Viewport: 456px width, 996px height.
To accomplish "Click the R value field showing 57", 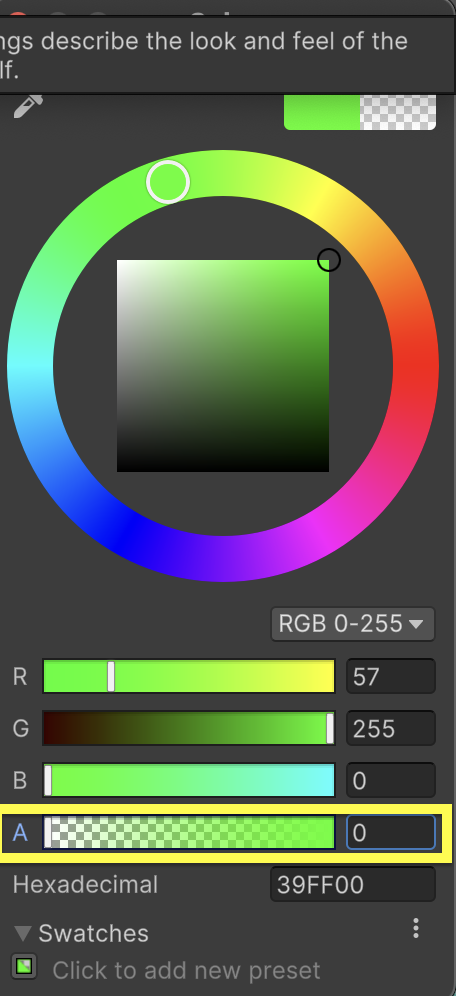I will [x=391, y=676].
